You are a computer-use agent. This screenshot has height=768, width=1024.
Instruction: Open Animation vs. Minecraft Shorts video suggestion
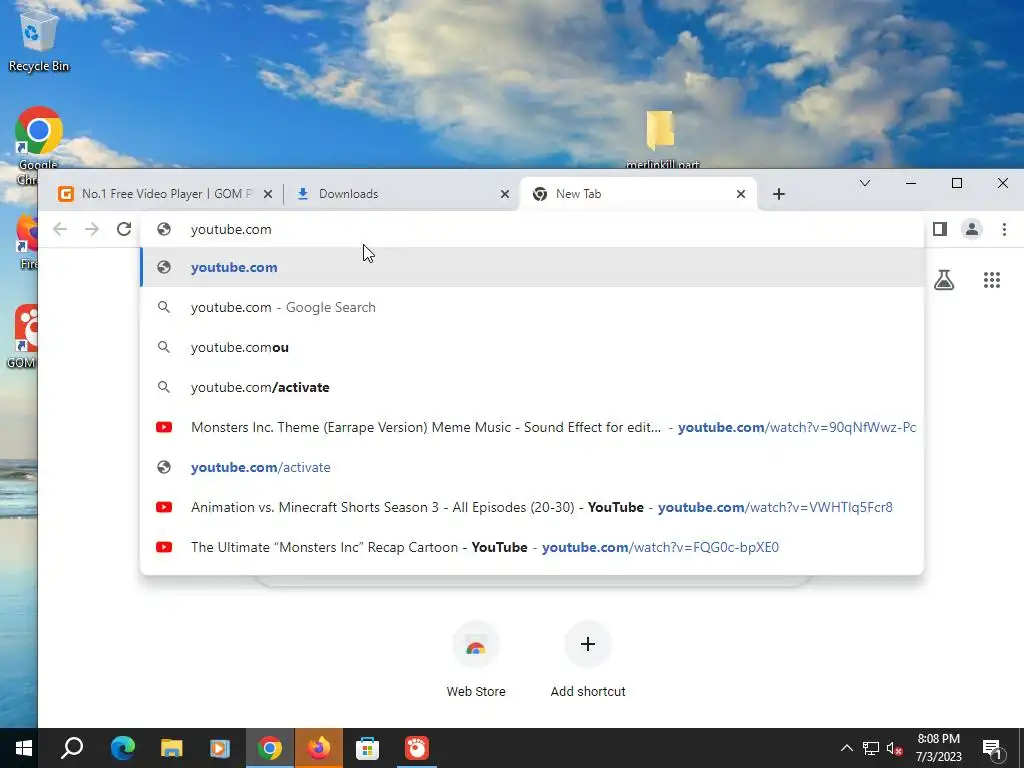pyautogui.click(x=532, y=507)
